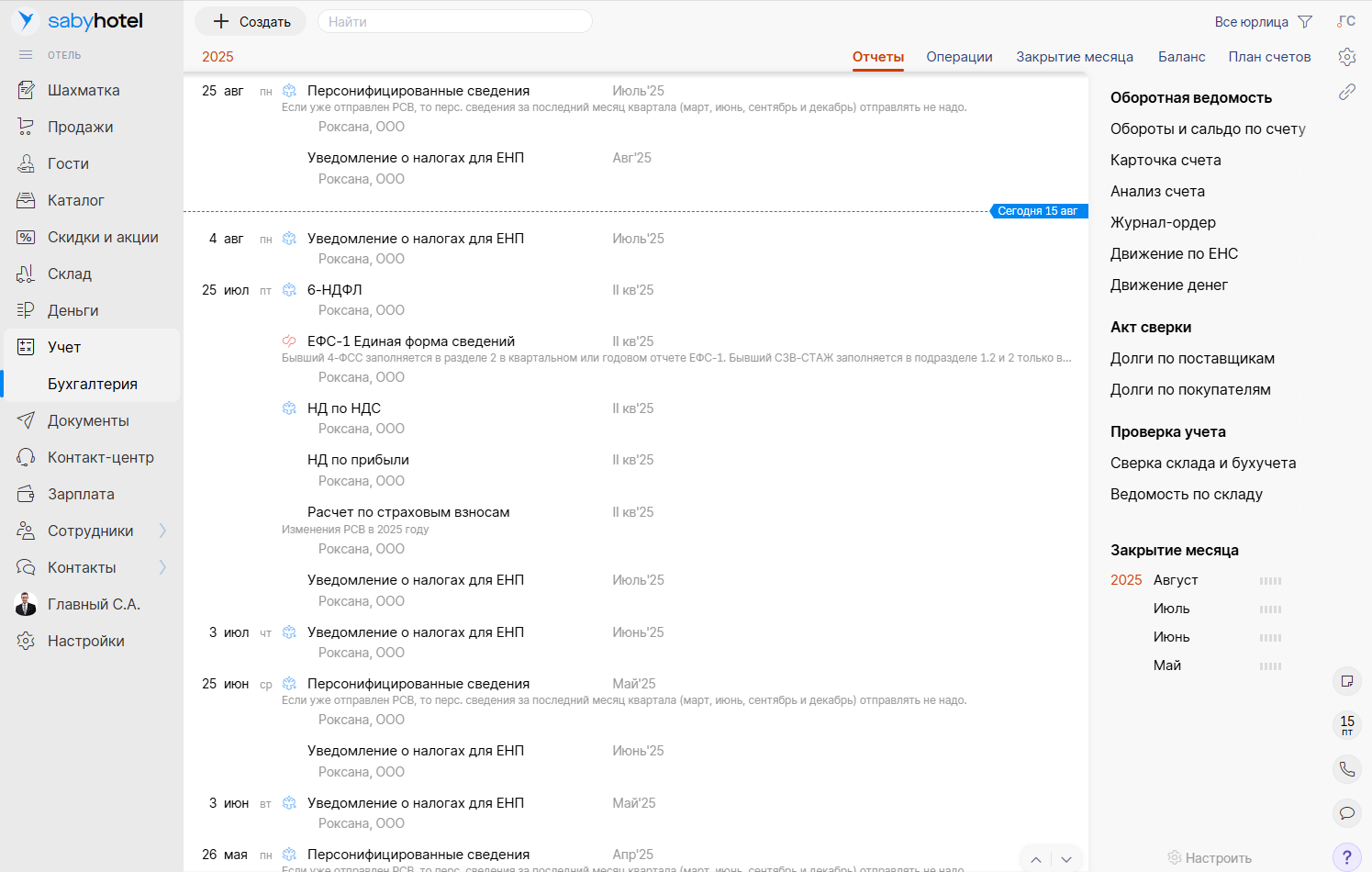Screen dimensions: 1372x872
Task: Click the Склад warehouse icon
Action: 26,274
